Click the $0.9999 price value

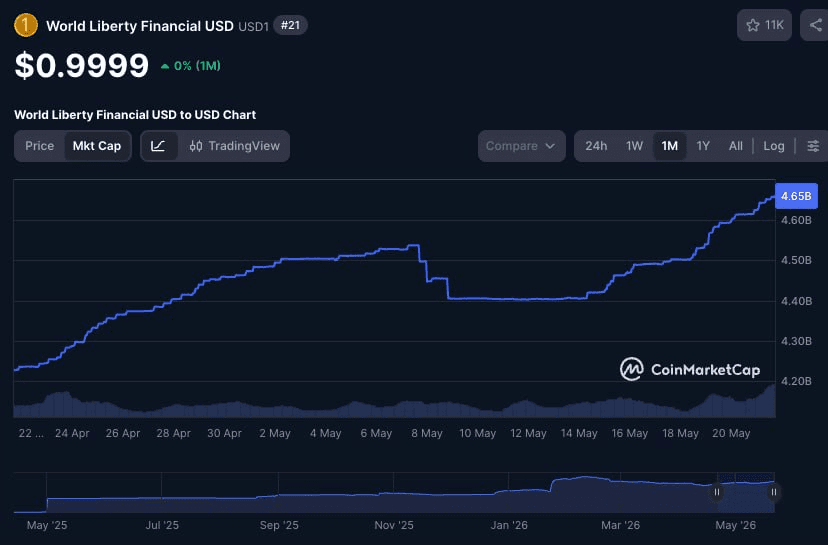(82, 65)
